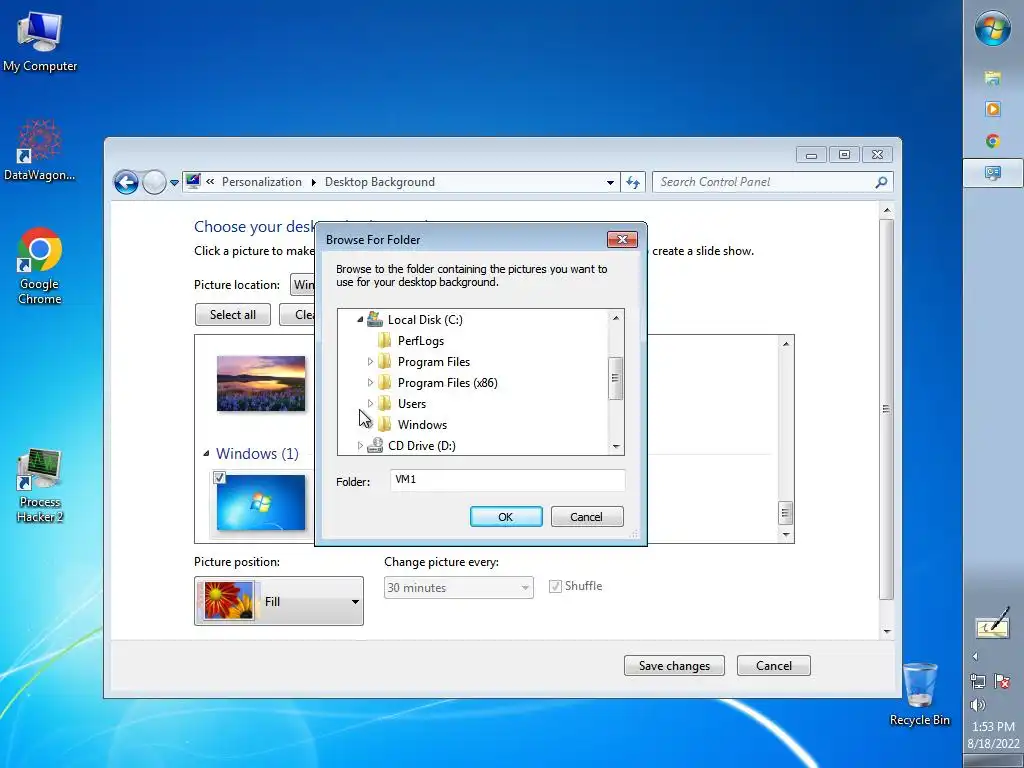Click Save changes button
Screen dimensions: 1024x768
click(674, 665)
